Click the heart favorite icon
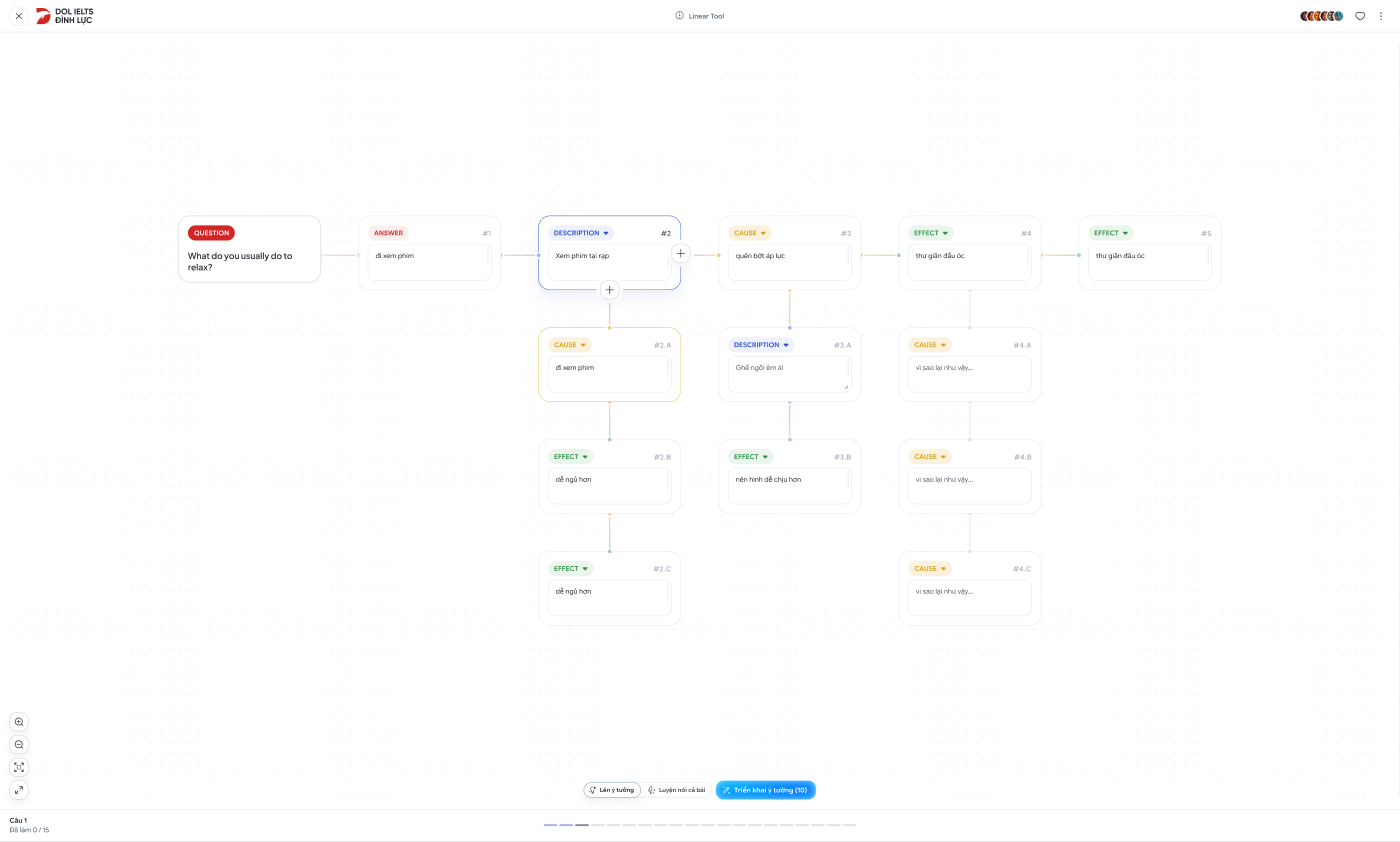This screenshot has width=1400, height=842. pyautogui.click(x=1360, y=16)
